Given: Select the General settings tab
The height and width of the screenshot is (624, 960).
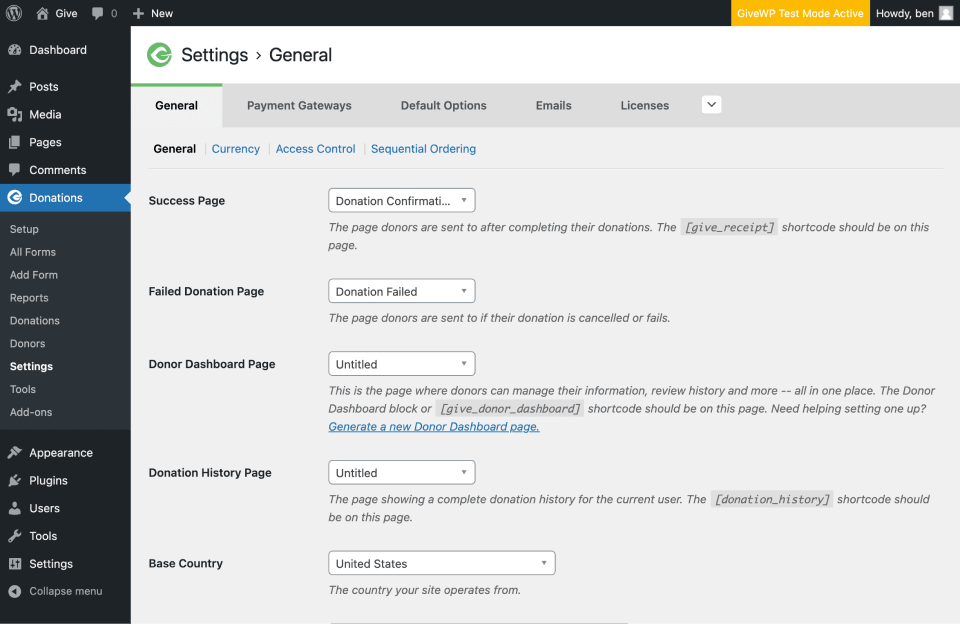Looking at the screenshot, I should coord(176,105).
